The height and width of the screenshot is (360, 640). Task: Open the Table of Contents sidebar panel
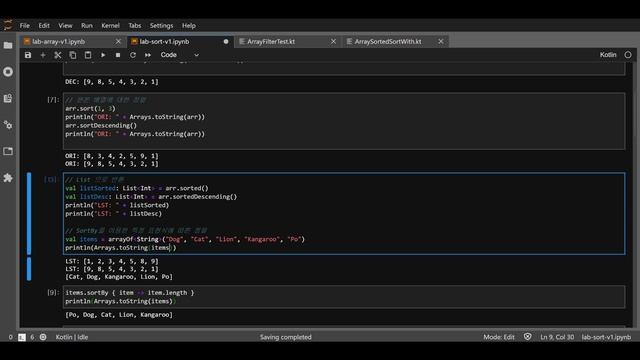[x=8, y=98]
